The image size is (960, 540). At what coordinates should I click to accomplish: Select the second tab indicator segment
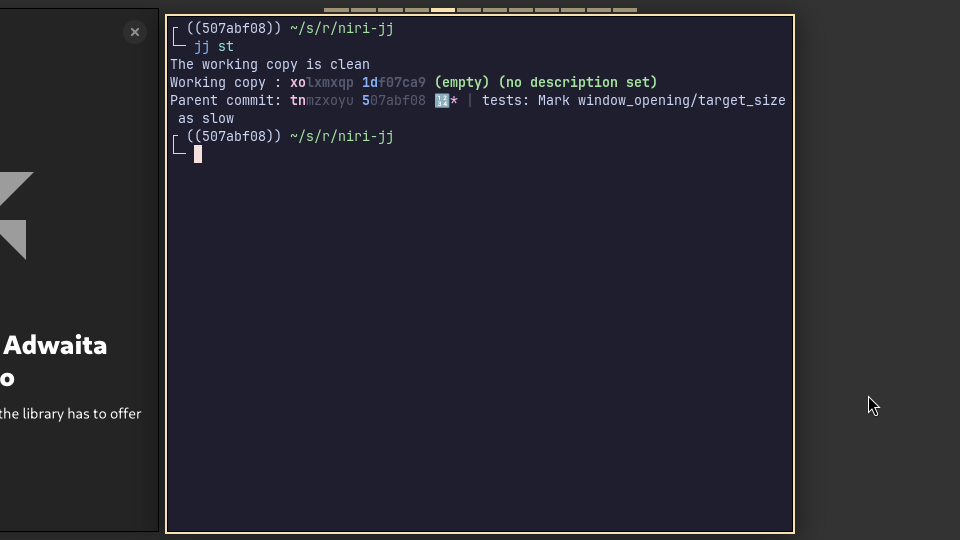click(x=363, y=10)
